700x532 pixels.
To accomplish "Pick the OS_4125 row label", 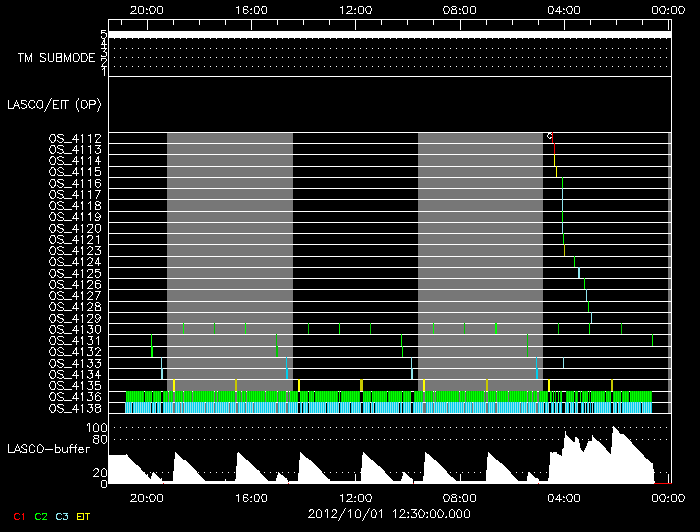I will [75, 273].
